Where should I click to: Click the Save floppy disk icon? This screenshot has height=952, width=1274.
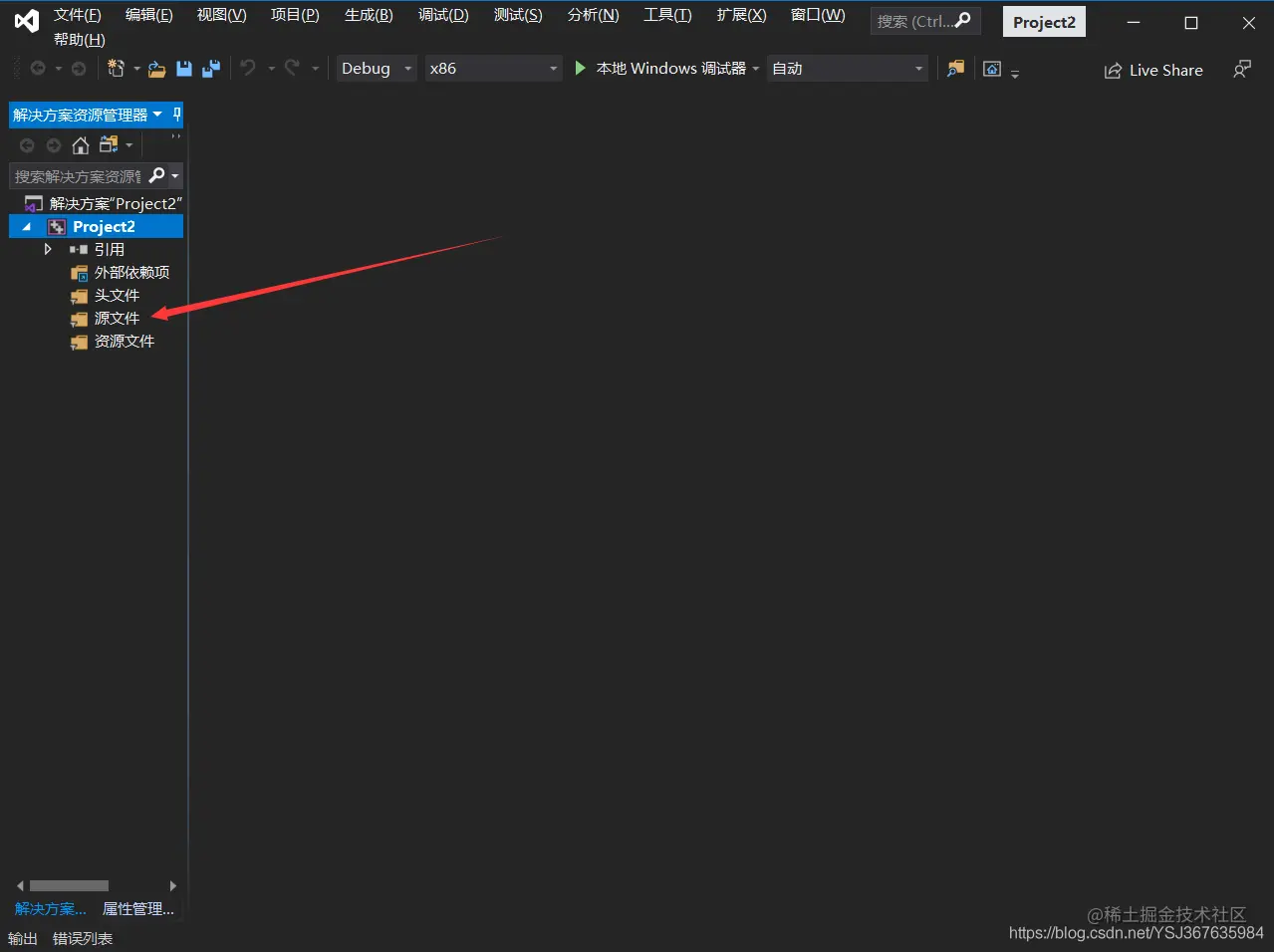[184, 69]
